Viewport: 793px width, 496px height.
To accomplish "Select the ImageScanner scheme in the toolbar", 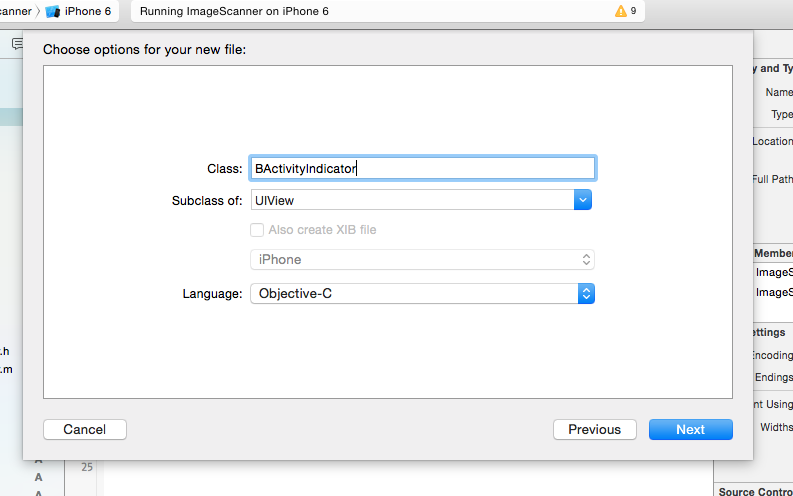I will pos(16,11).
